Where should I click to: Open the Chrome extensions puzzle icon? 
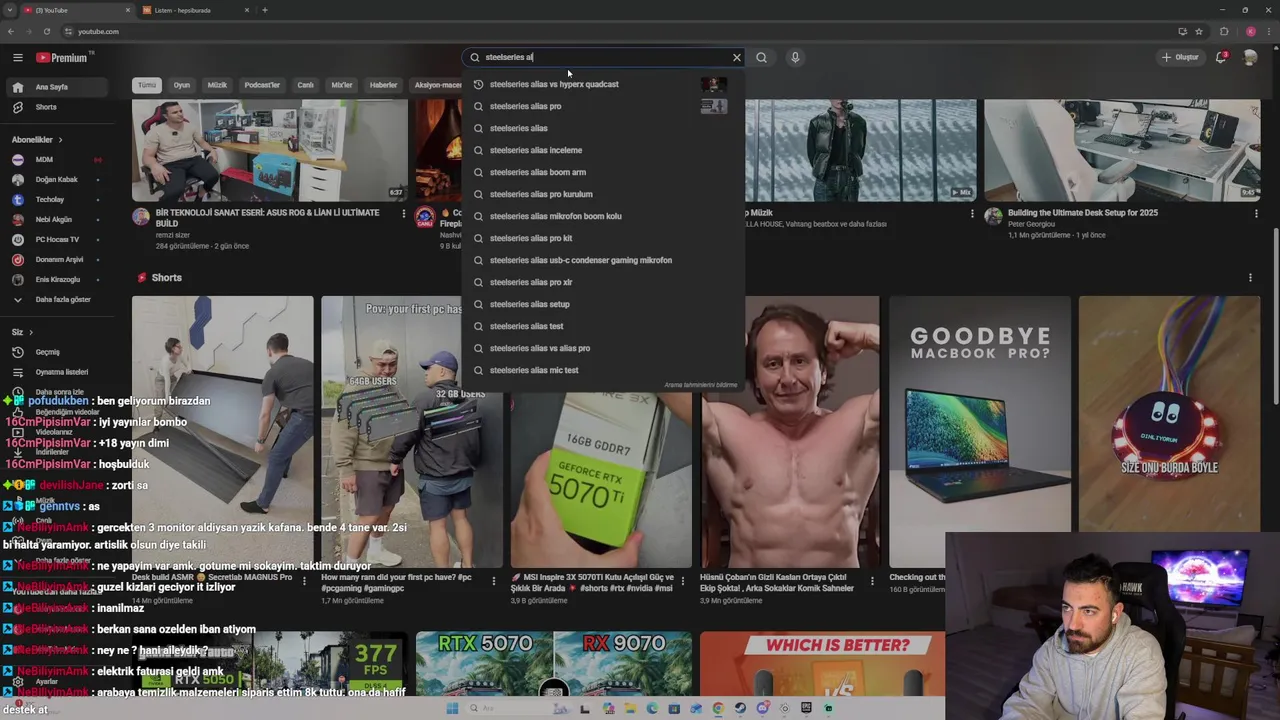[x=1224, y=31]
